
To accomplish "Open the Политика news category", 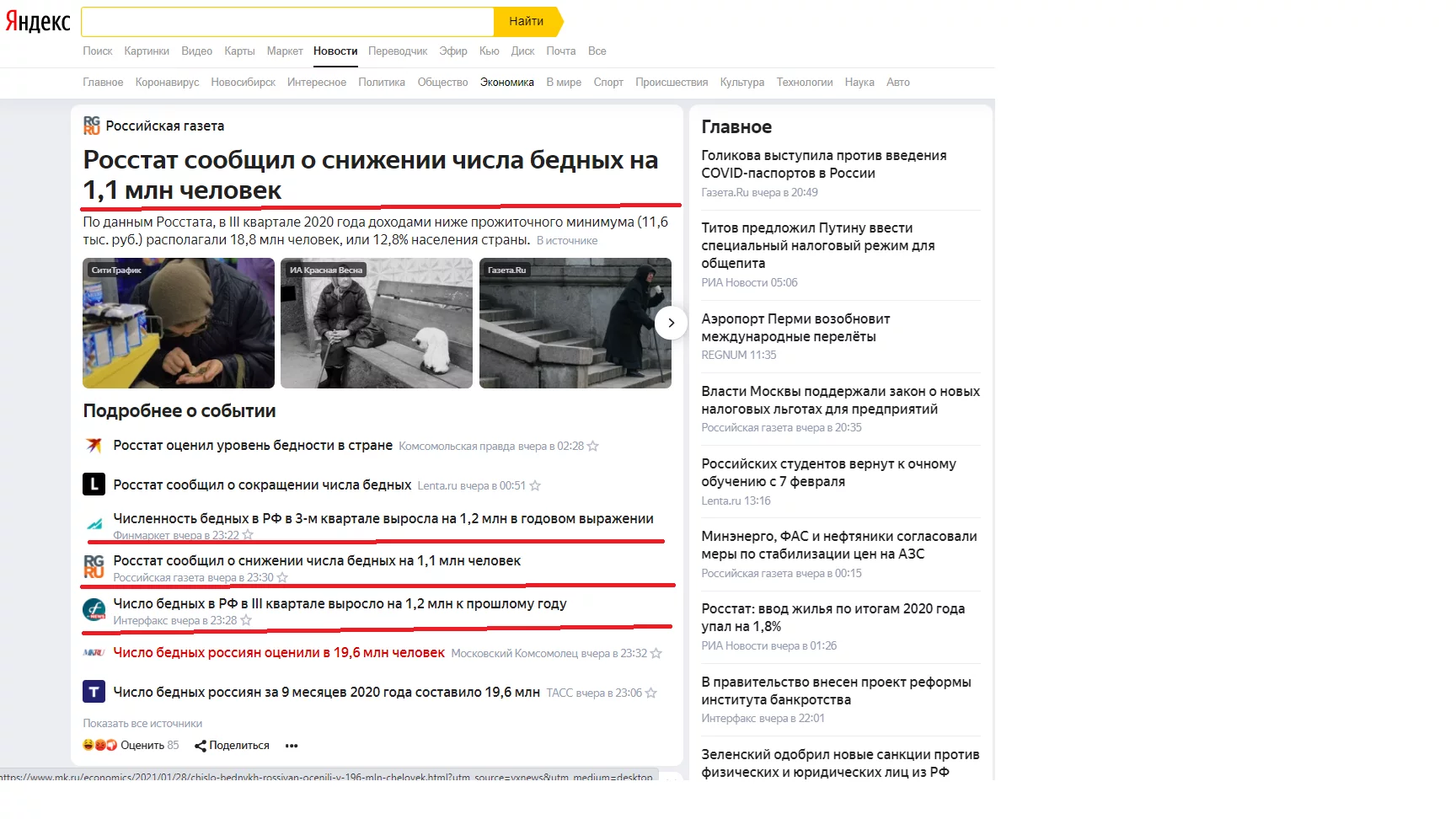I will [382, 82].
